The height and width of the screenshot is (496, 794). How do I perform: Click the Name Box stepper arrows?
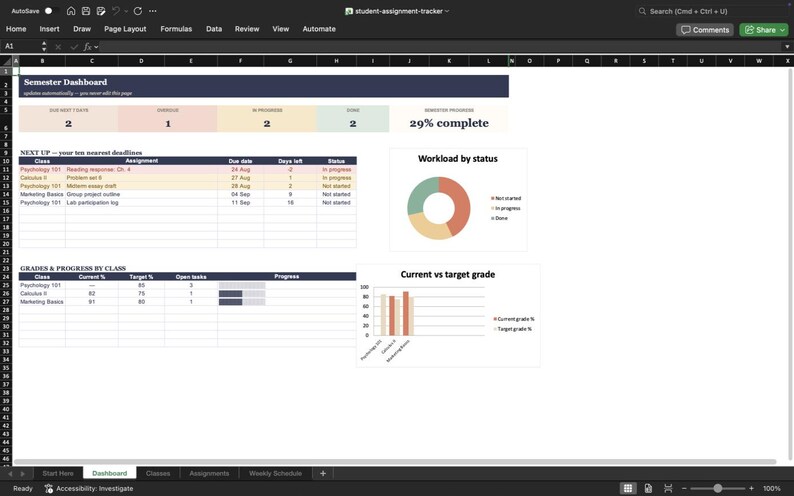(44, 46)
